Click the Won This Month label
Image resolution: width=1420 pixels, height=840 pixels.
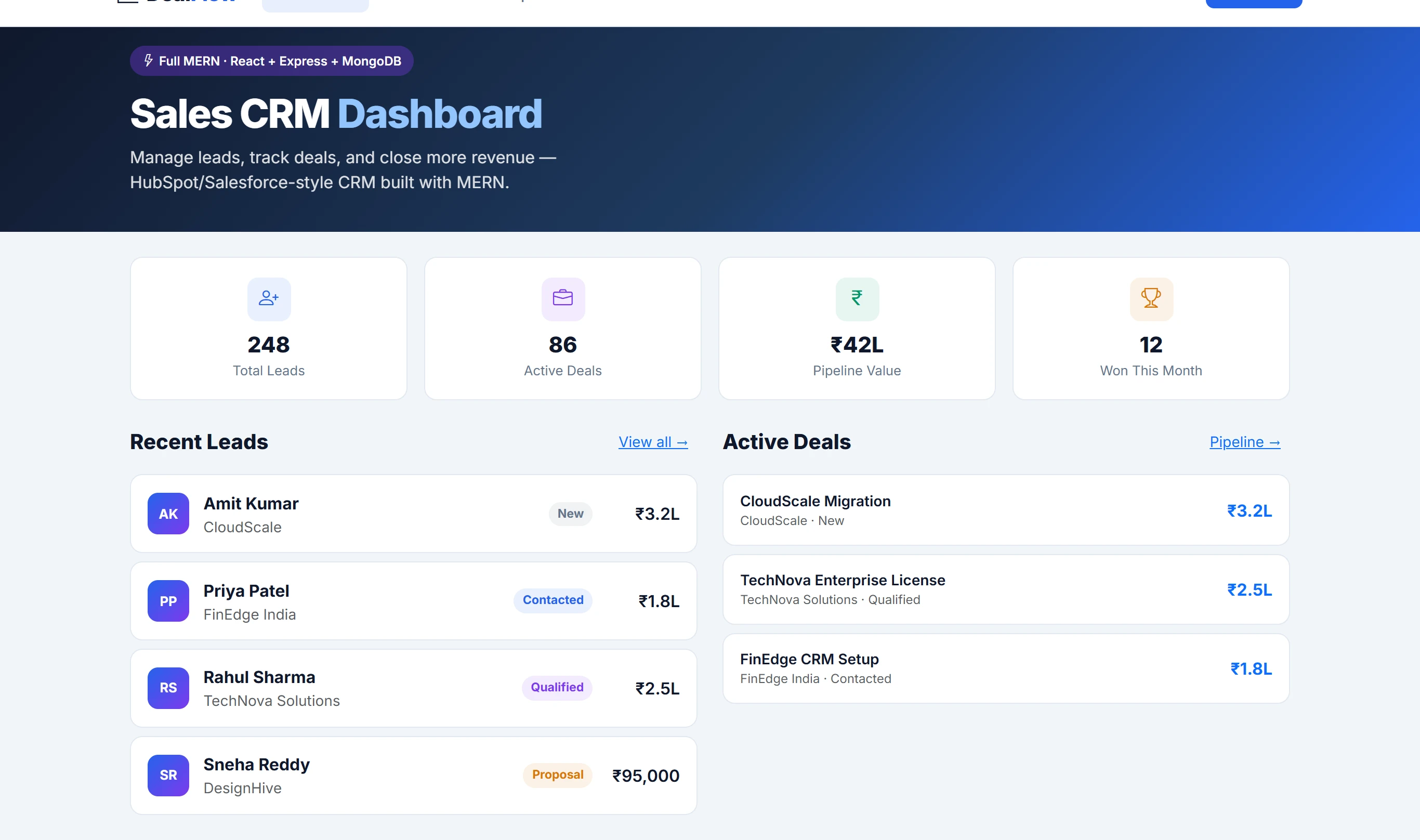tap(1151, 370)
